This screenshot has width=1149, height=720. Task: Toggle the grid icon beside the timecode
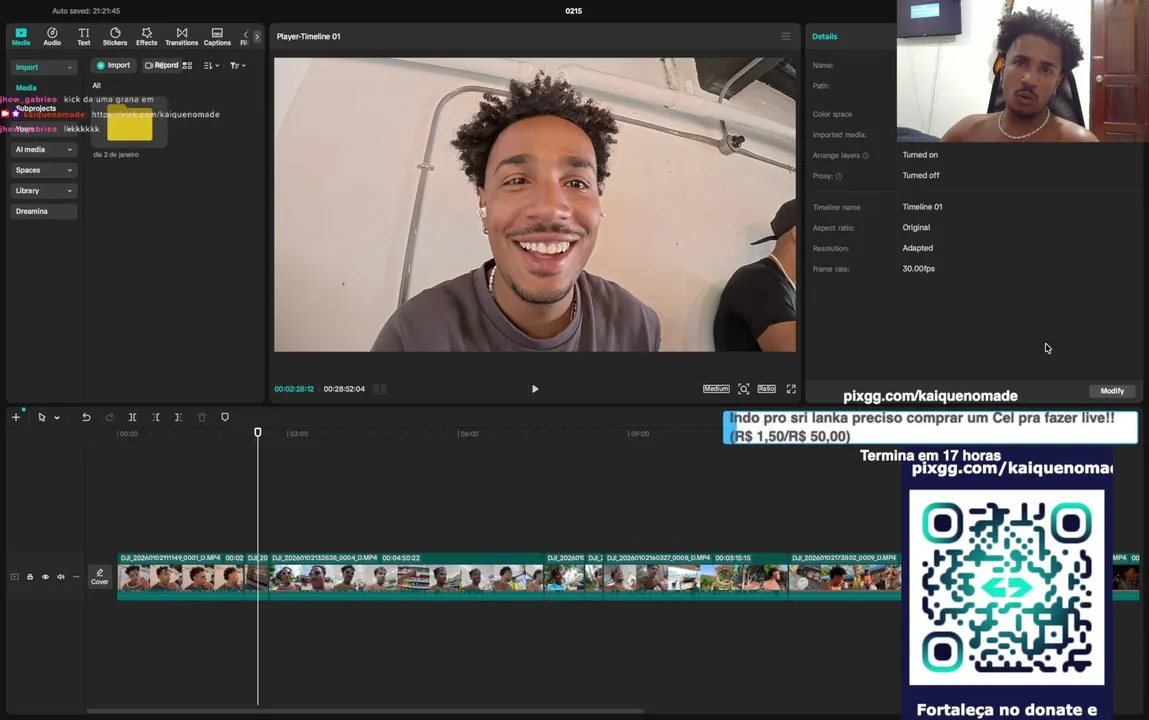pyautogui.click(x=380, y=389)
